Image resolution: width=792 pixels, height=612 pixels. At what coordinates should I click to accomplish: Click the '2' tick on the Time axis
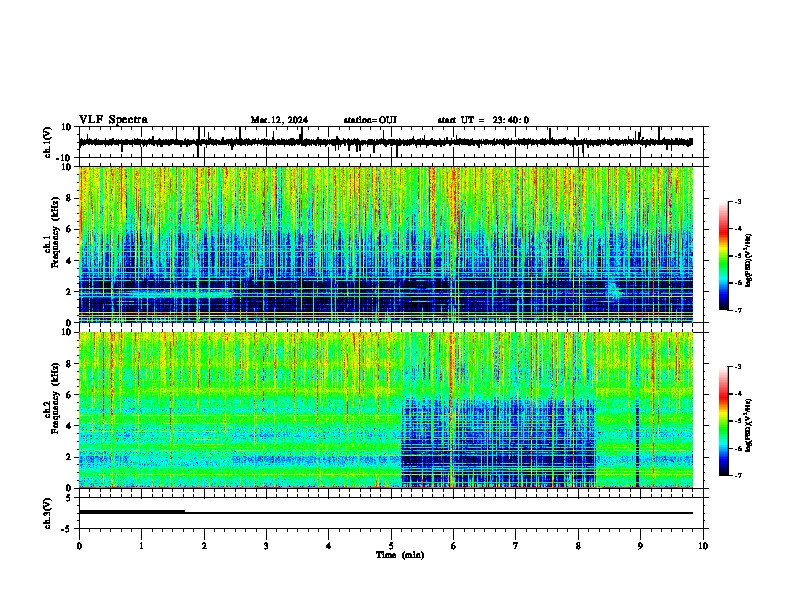[204, 546]
